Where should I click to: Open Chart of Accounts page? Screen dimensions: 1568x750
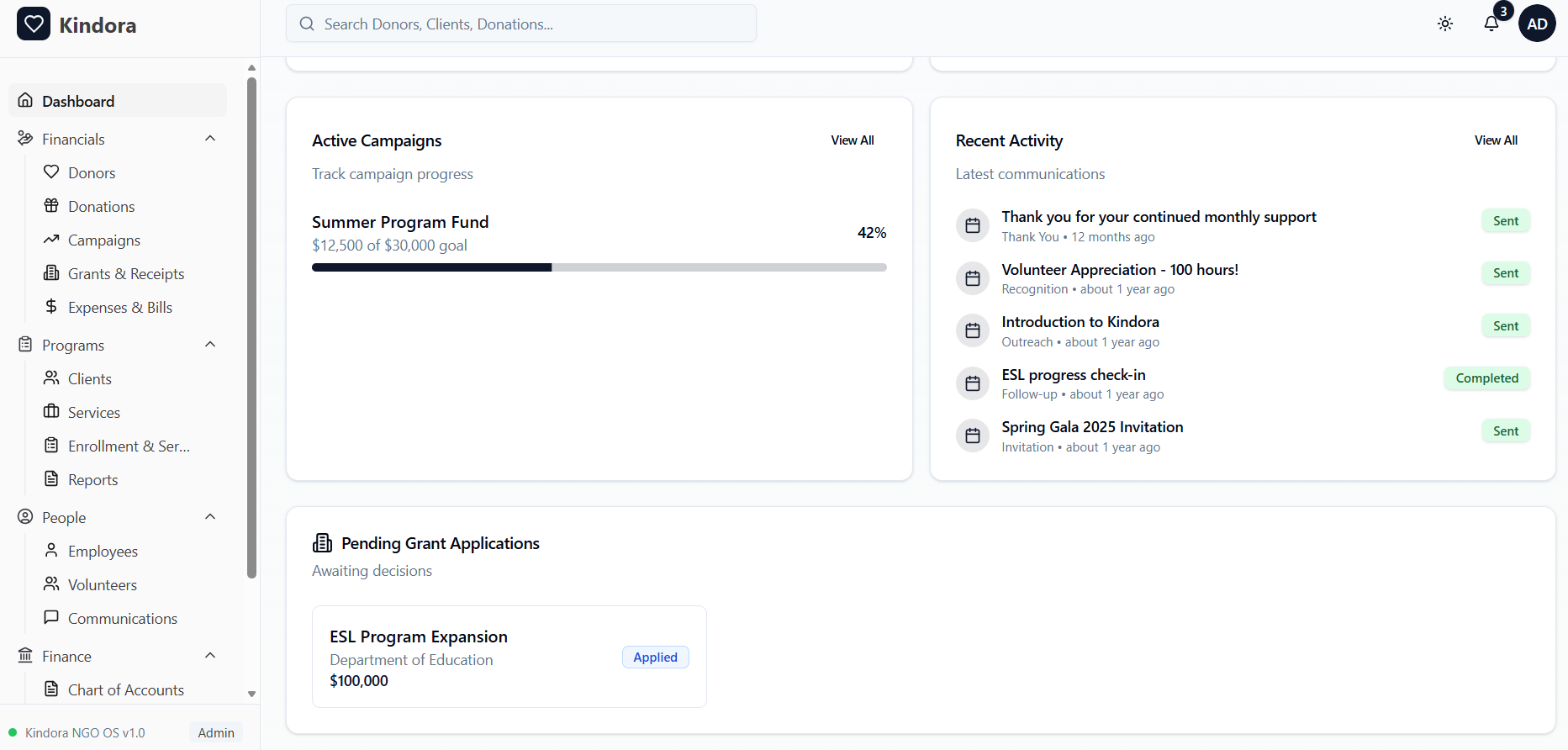pos(126,689)
